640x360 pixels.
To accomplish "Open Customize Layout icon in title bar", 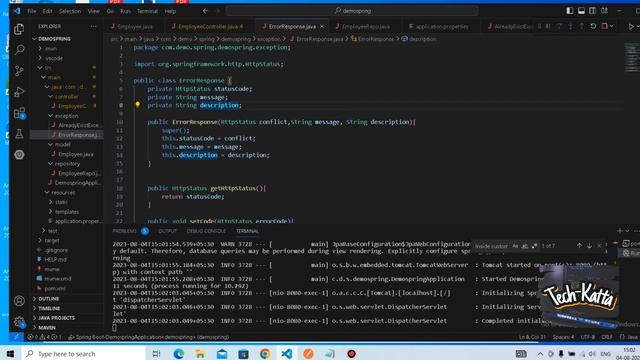I will pyautogui.click(x=604, y=11).
